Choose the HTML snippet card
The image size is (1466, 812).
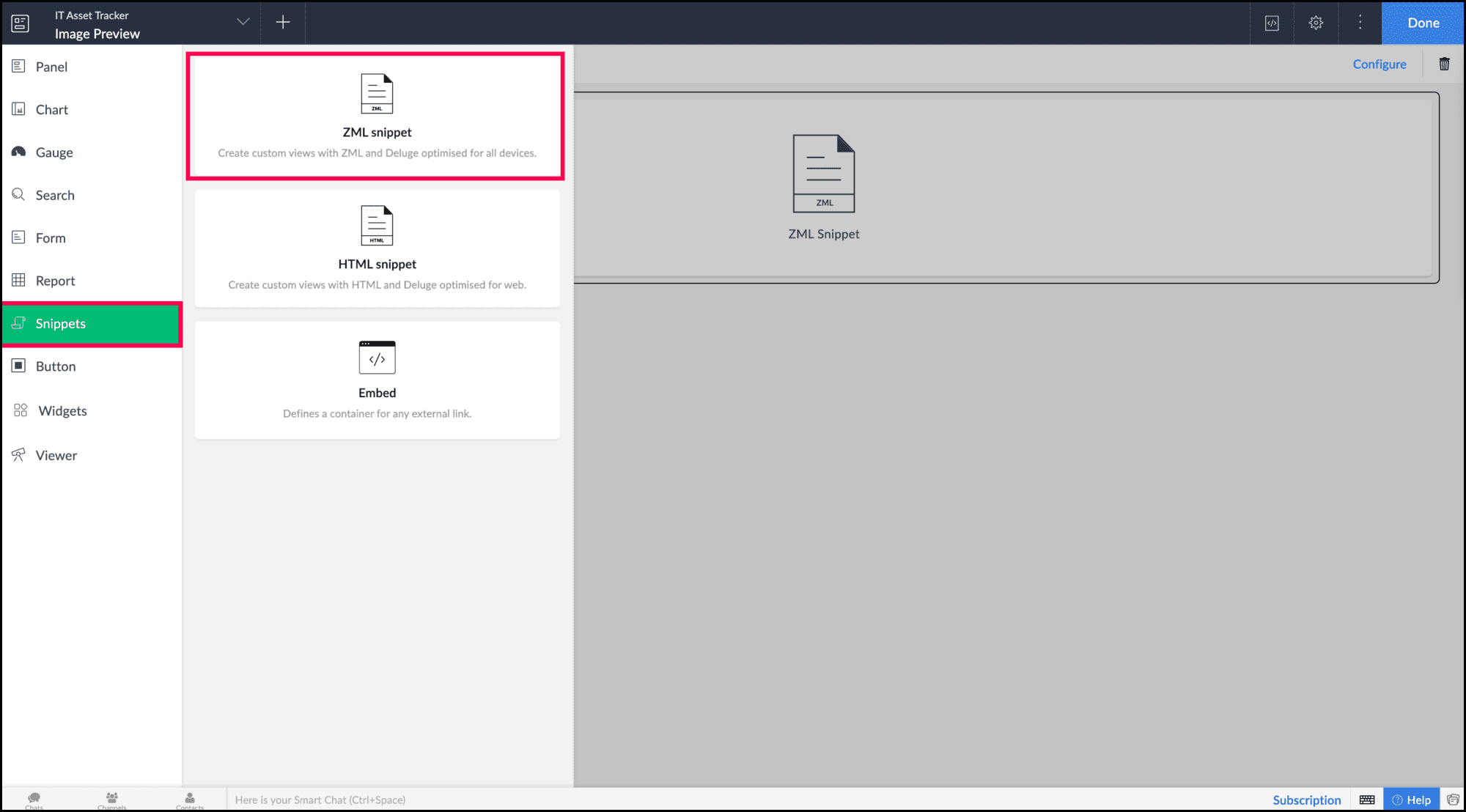(x=377, y=248)
